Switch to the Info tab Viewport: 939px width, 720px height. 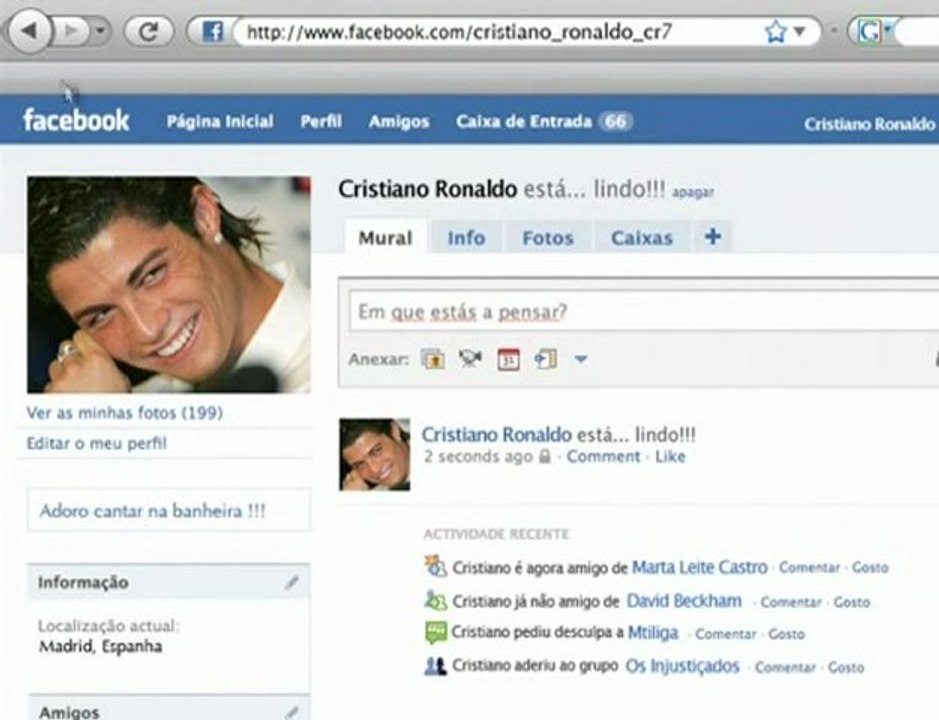point(467,238)
